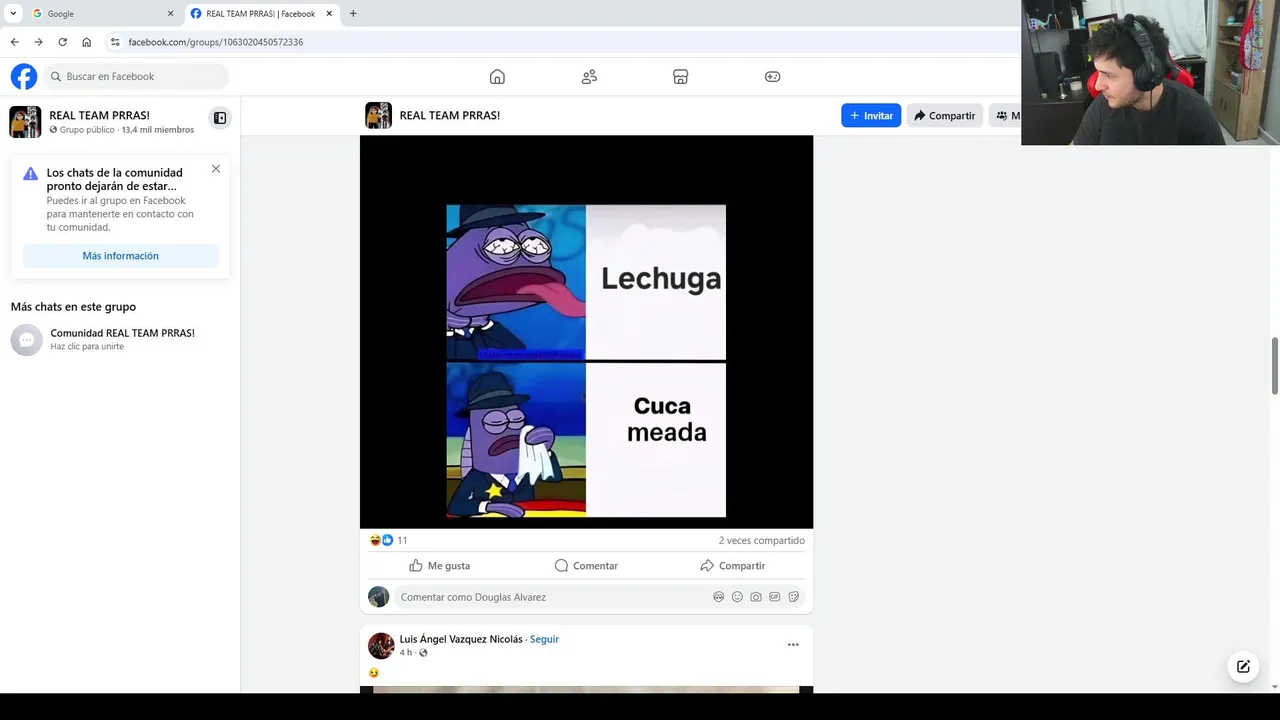1280x720 pixels.
Task: Select the REAL TEAM PRRAS! Facebook tab
Action: (x=260, y=14)
